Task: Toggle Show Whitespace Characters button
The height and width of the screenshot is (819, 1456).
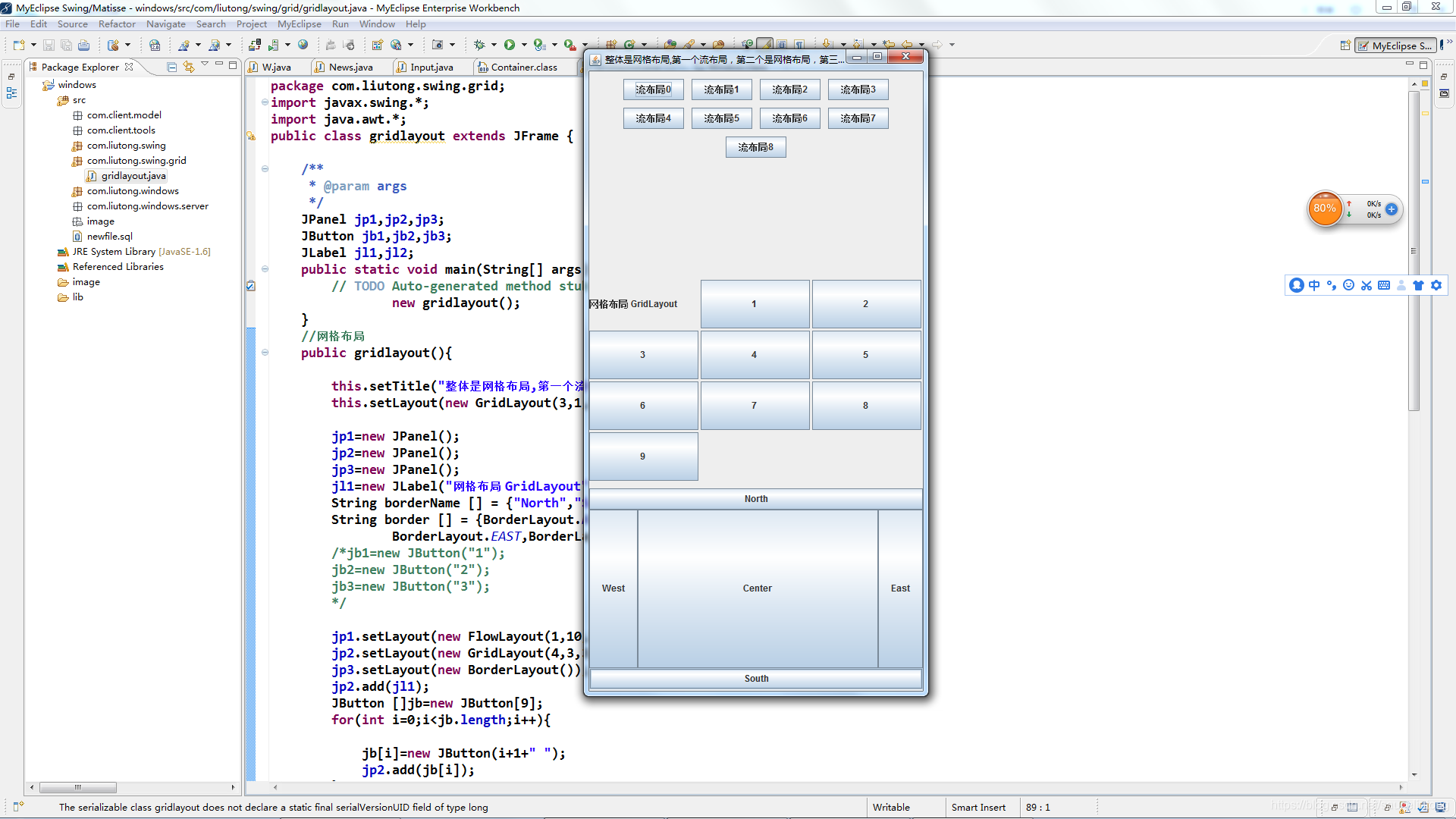Action: click(799, 45)
